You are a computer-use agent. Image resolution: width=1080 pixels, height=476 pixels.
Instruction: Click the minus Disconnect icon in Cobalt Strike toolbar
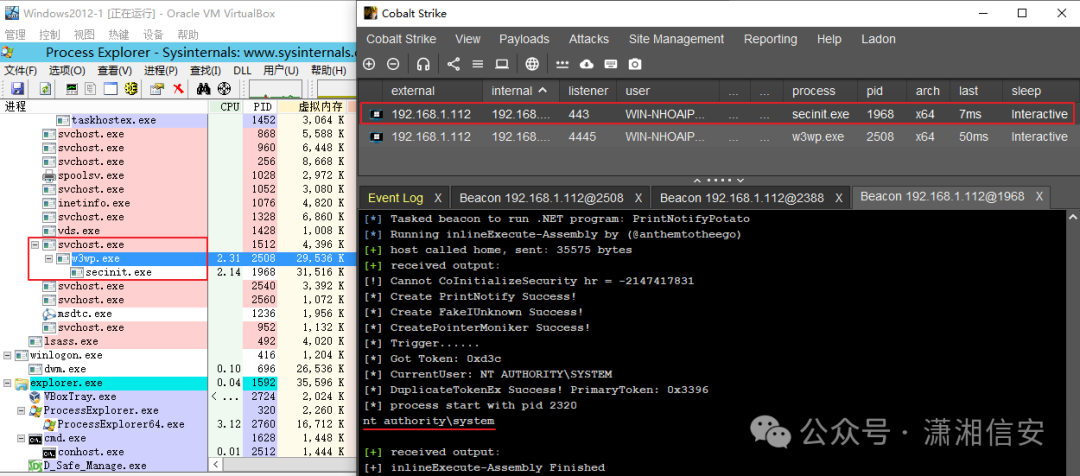click(x=393, y=64)
